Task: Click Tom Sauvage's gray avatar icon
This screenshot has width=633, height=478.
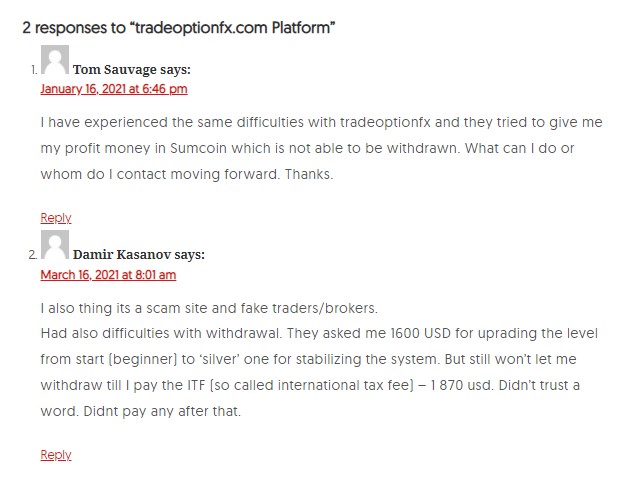Action: pos(55,59)
